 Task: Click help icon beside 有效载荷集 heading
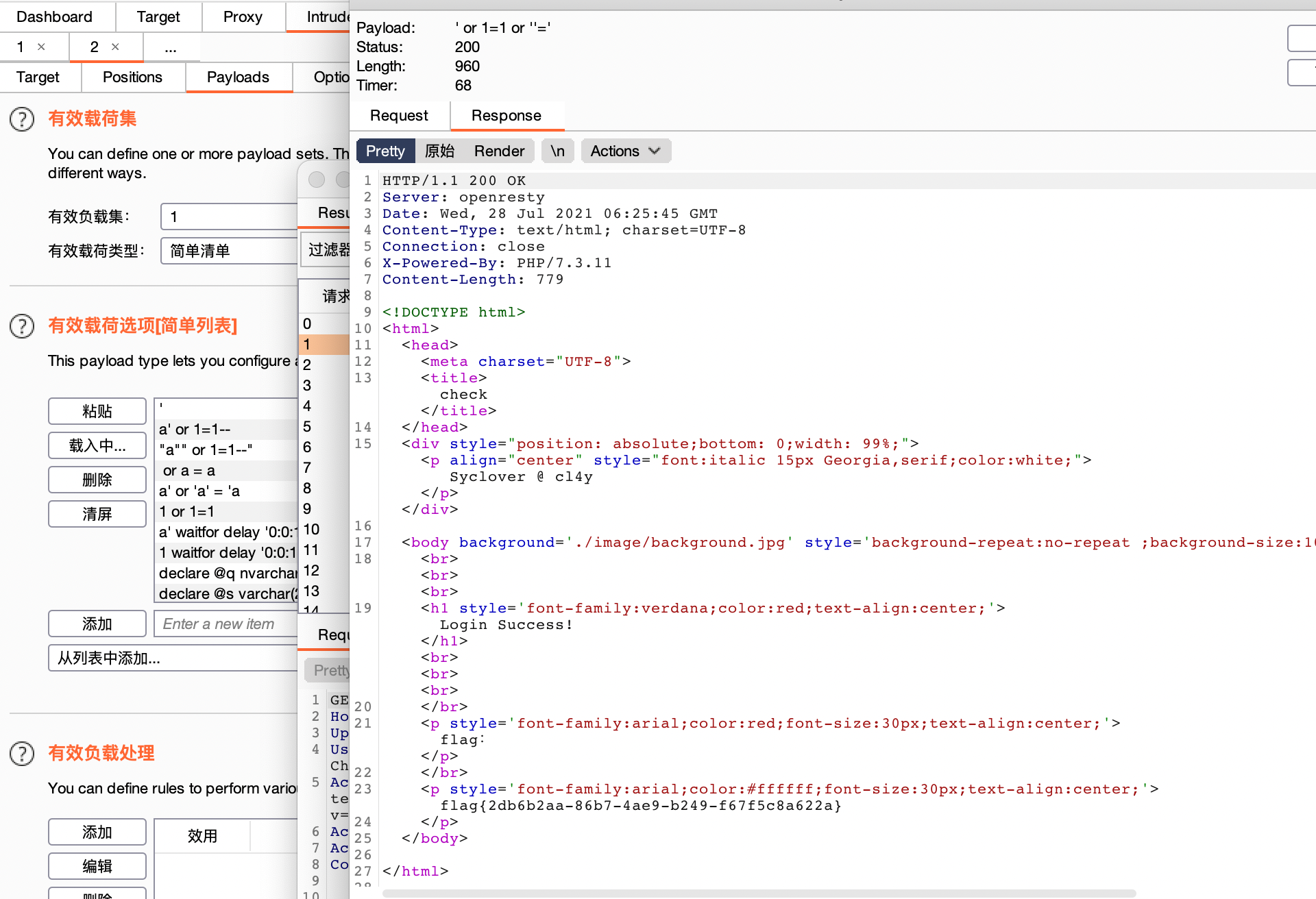pyautogui.click(x=22, y=119)
